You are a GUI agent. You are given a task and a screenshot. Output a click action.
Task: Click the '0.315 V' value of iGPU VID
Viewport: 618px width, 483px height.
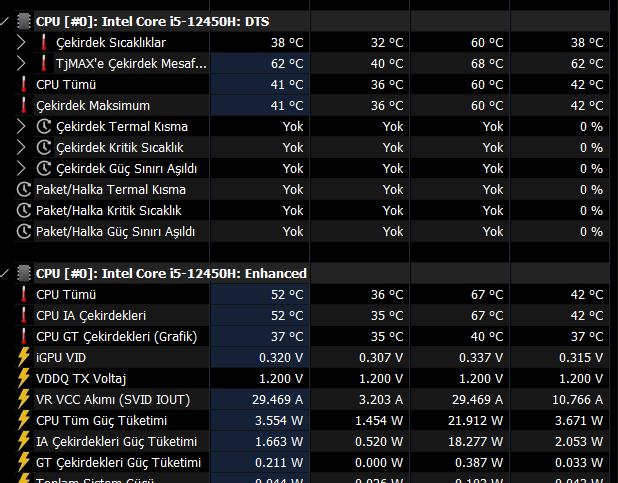tap(581, 358)
